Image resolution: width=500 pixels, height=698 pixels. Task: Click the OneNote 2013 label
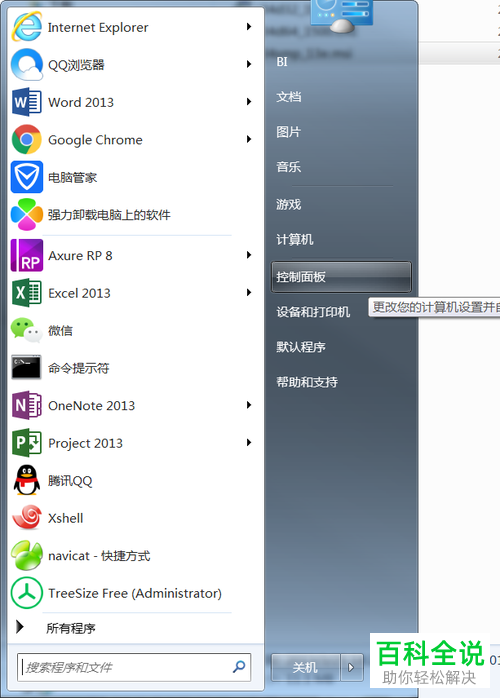pyautogui.click(x=91, y=406)
